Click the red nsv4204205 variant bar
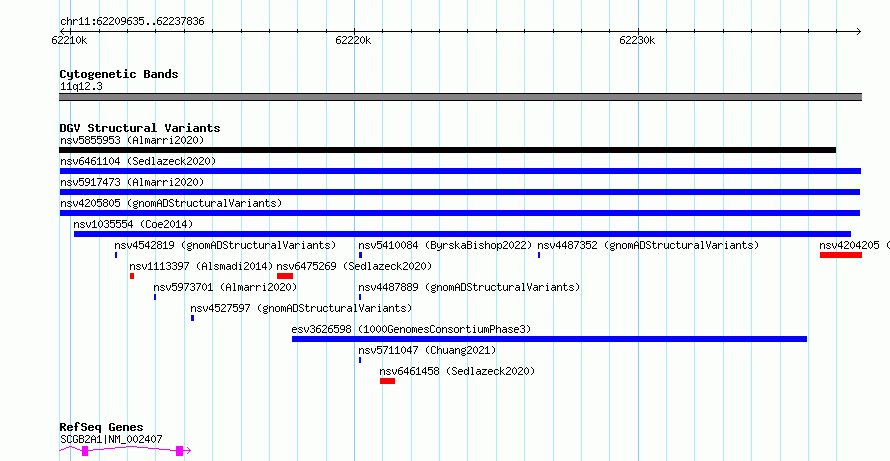The image size is (890, 461). (x=841, y=255)
